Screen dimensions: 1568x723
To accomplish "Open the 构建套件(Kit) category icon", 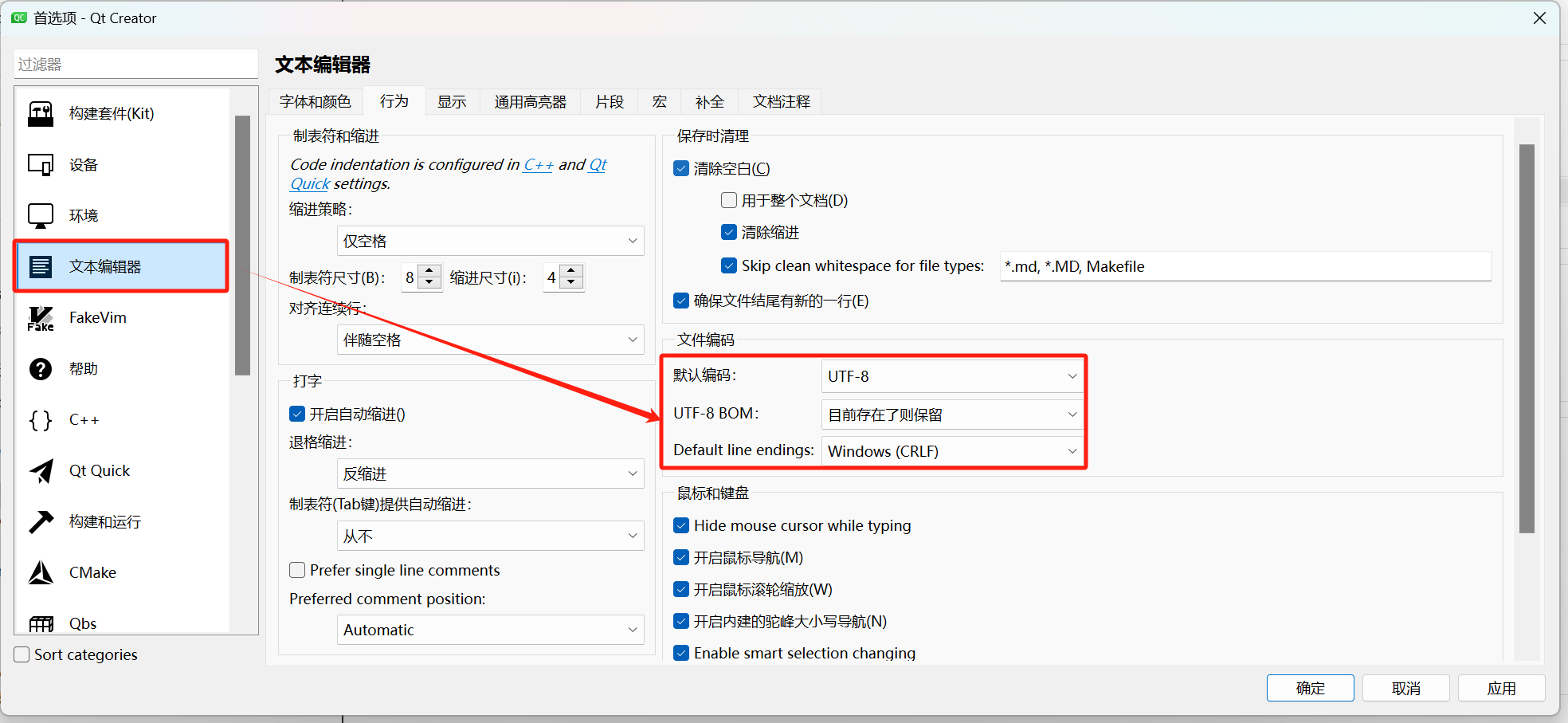I will click(41, 114).
